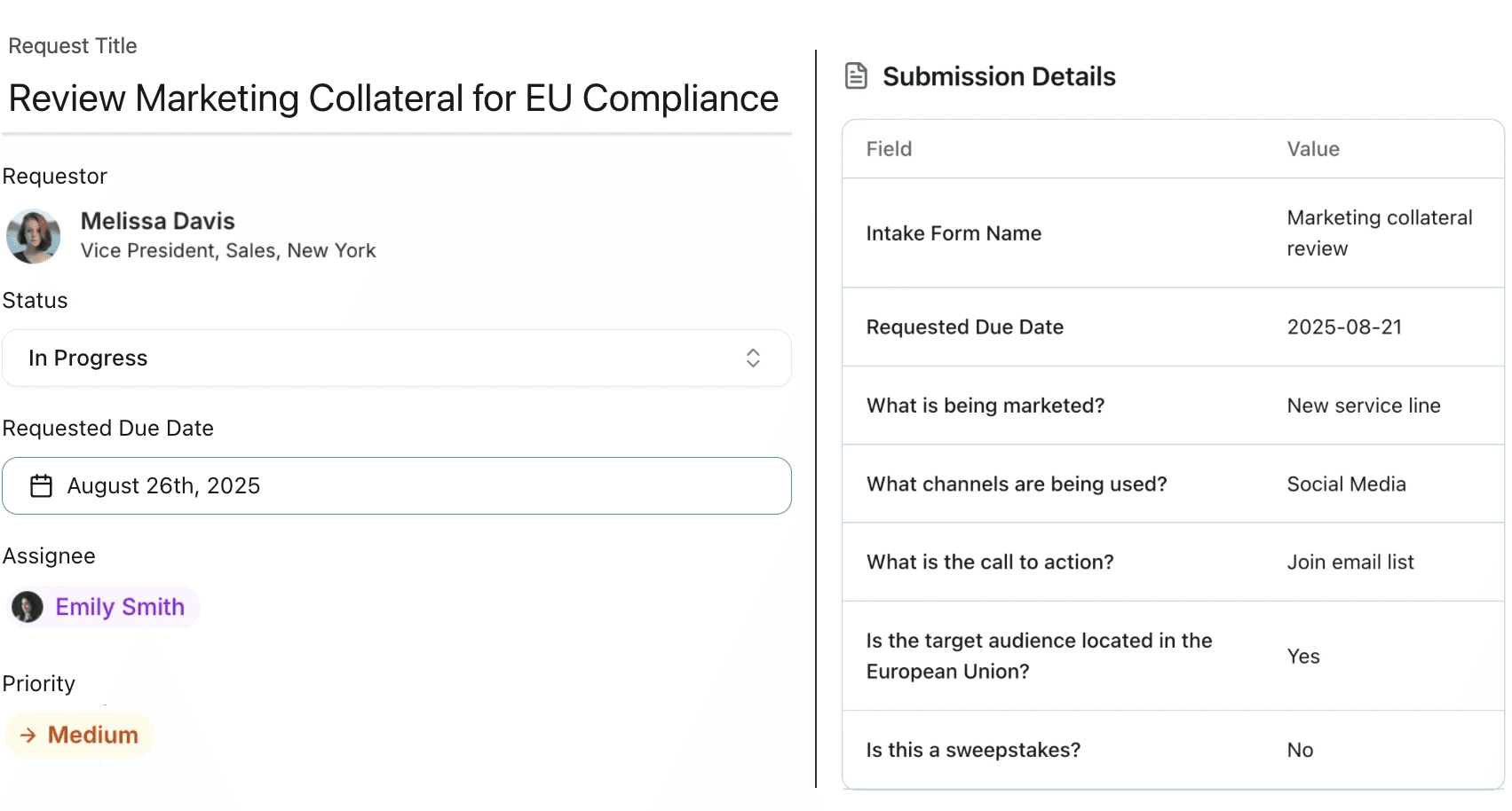Click the status dropdown chevron arrows
This screenshot has width=1512, height=811.
pos(753,358)
